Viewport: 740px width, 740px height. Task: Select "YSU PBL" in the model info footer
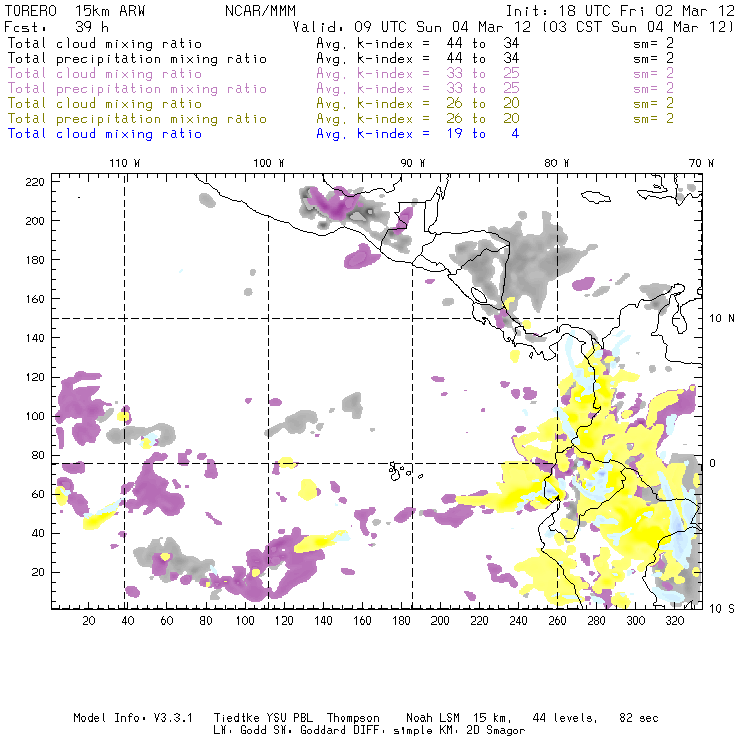click(x=289, y=718)
